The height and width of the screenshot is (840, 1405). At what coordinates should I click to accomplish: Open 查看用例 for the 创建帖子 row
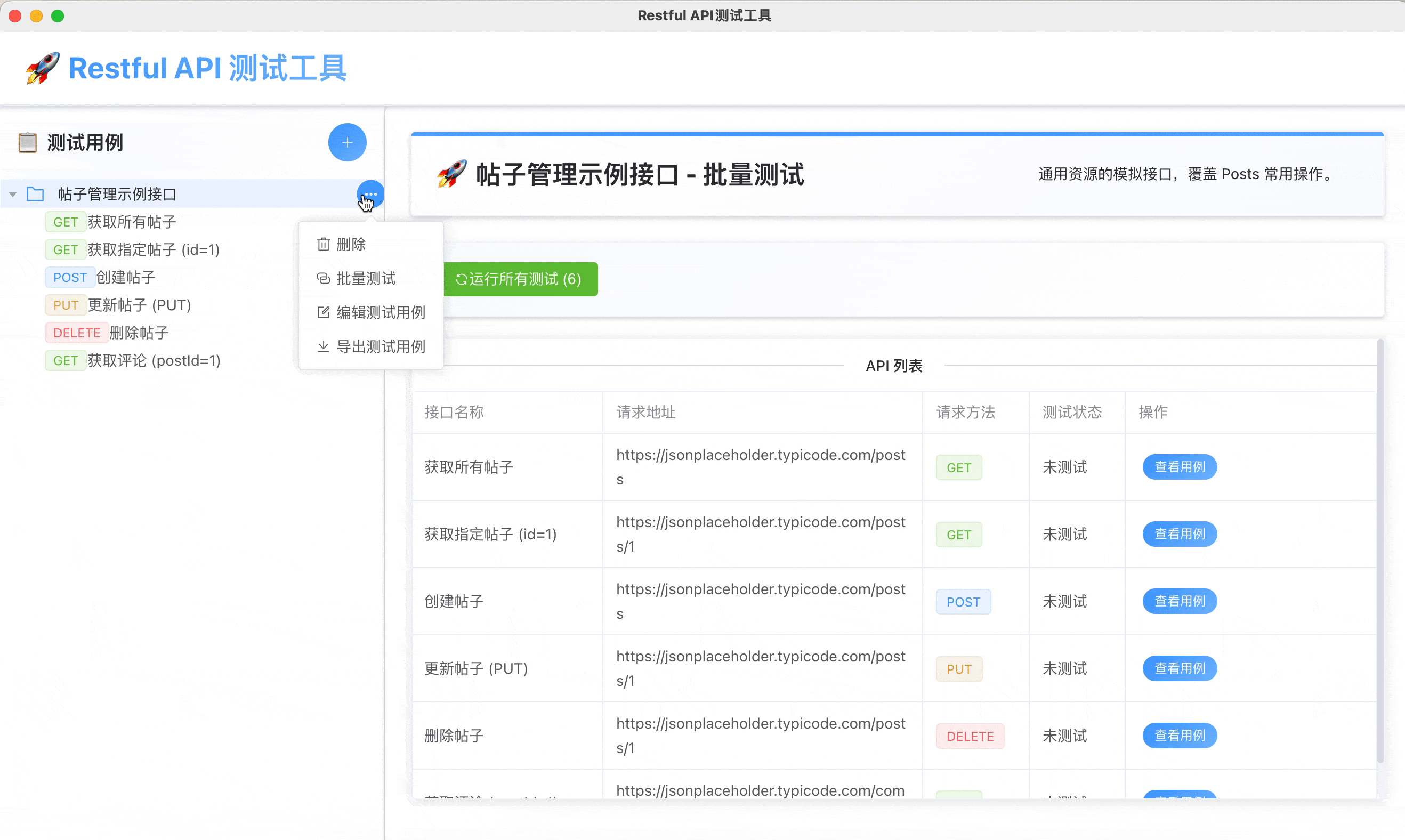[1180, 601]
